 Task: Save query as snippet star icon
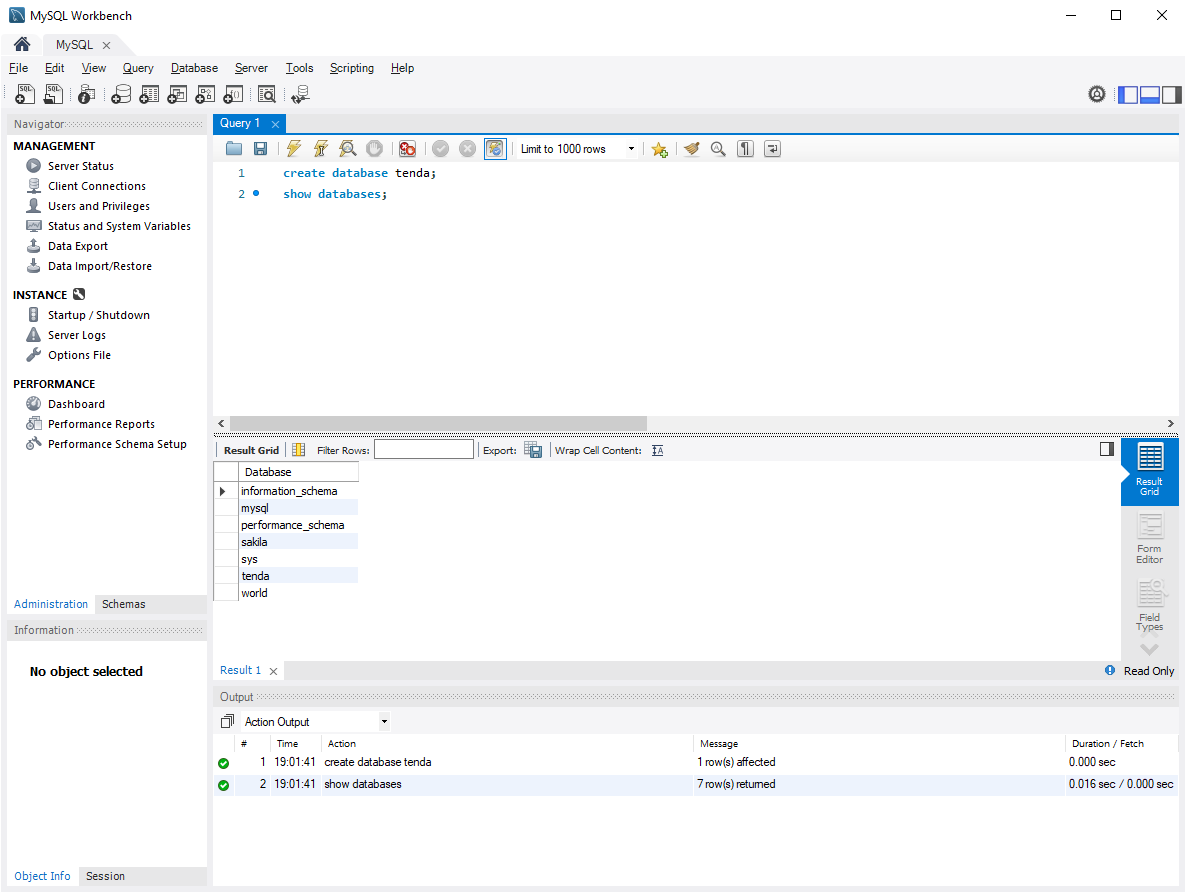(x=660, y=150)
